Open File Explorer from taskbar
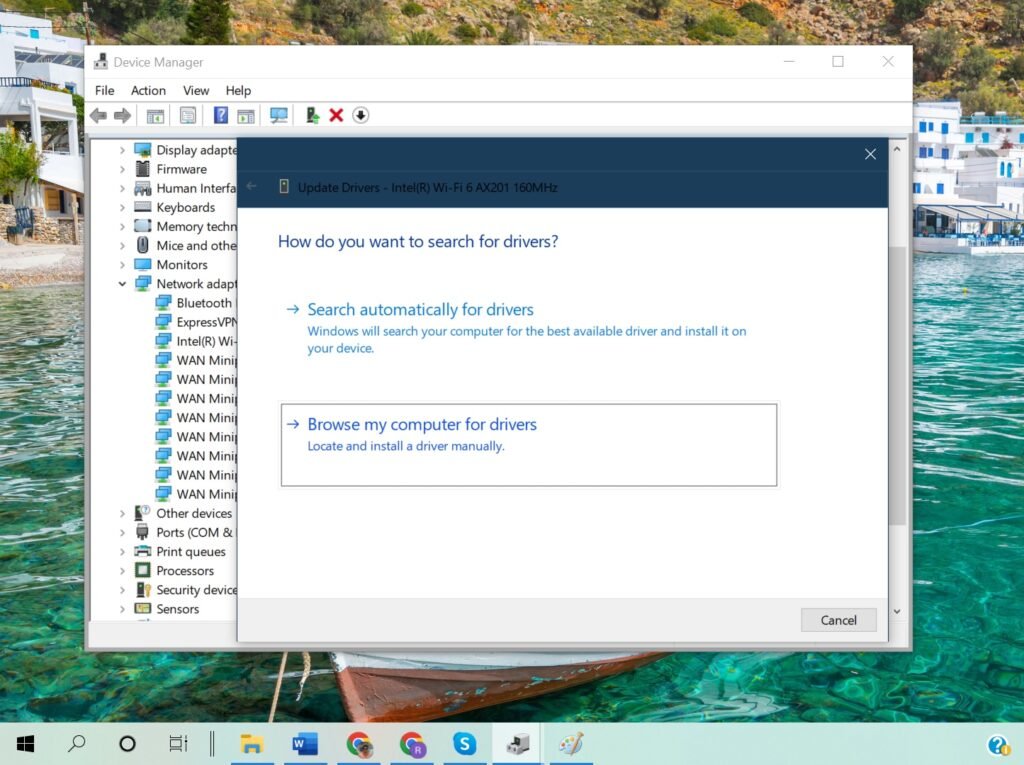This screenshot has height=765, width=1024. [x=252, y=743]
